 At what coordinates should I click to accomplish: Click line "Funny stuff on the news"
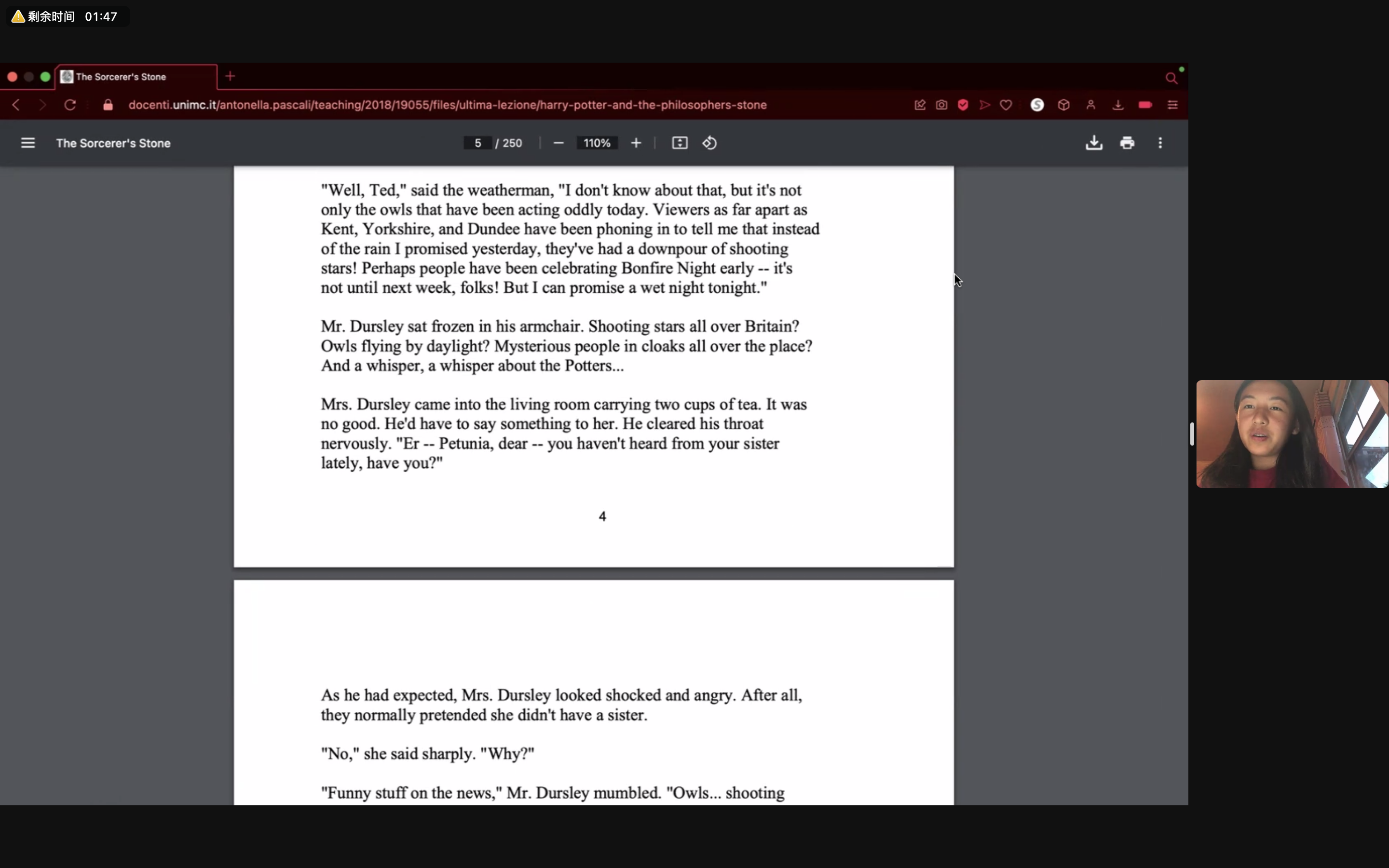click(x=553, y=793)
